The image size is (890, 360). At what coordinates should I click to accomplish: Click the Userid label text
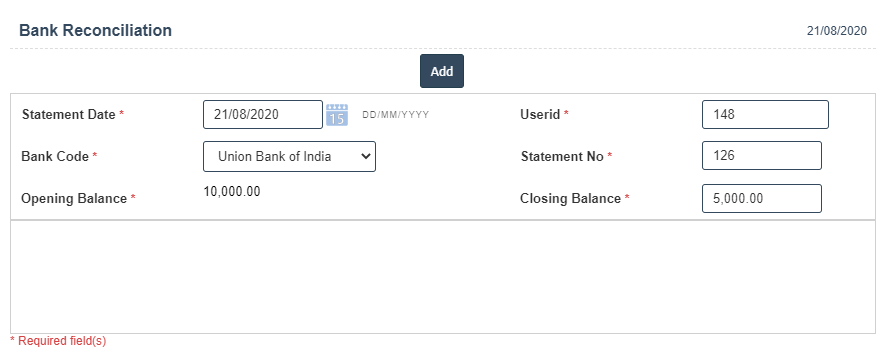(540, 115)
